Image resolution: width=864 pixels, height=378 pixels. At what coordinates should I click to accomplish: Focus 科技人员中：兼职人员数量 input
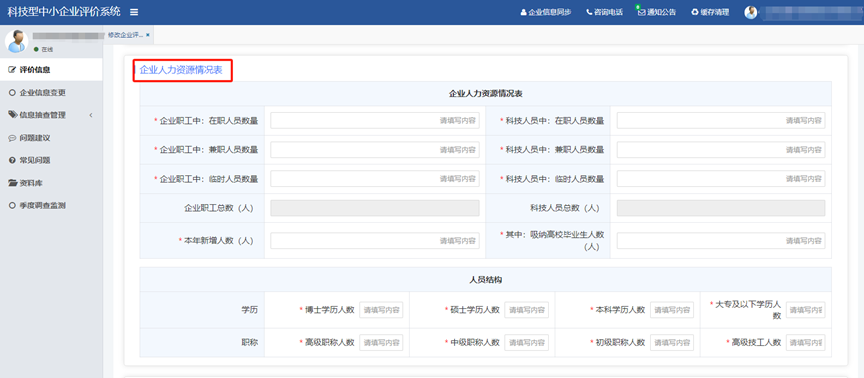[x=721, y=149]
